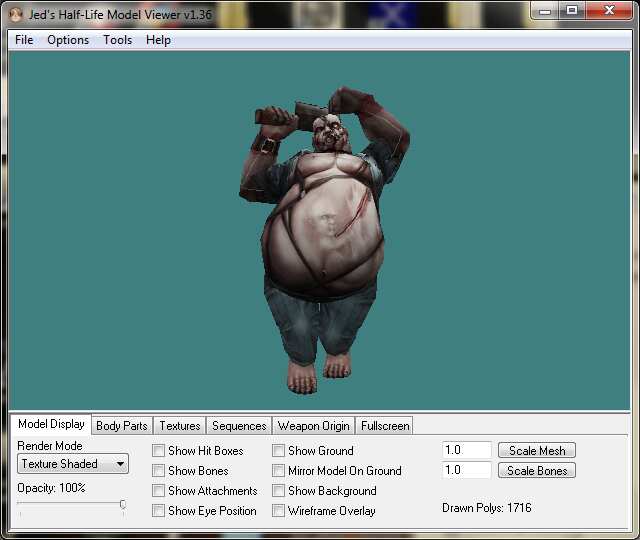Open the Weapon Origin tab

coord(313,426)
